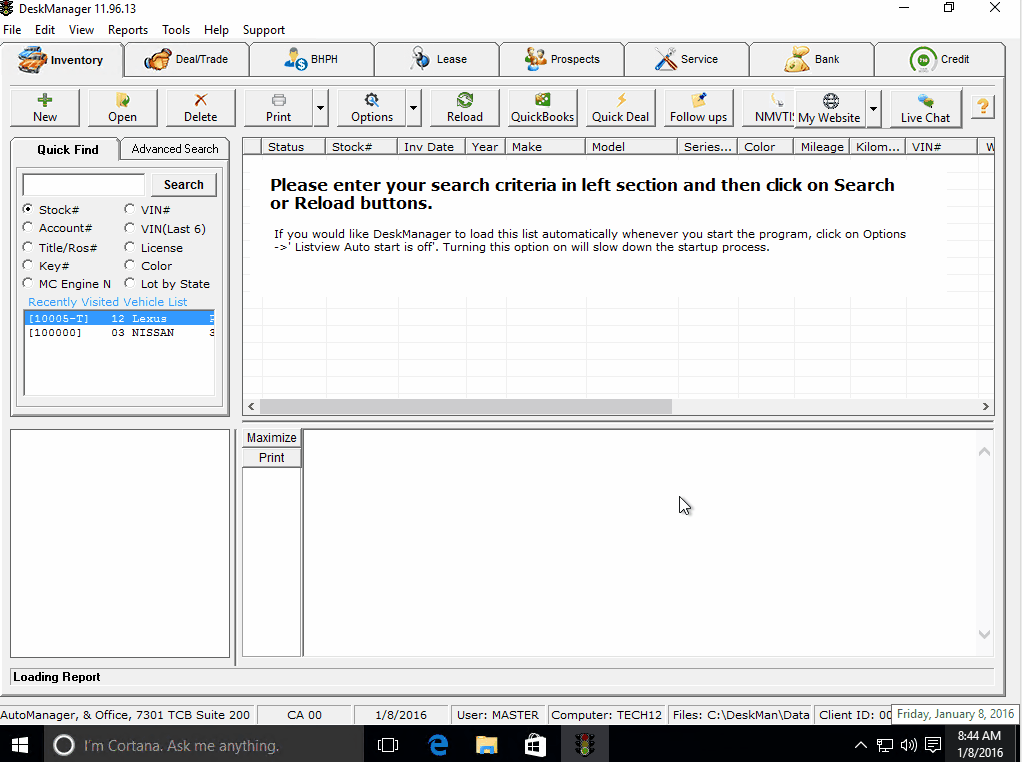The image size is (1022, 762).
Task: Click the list scroll left arrow
Action: pyautogui.click(x=252, y=406)
